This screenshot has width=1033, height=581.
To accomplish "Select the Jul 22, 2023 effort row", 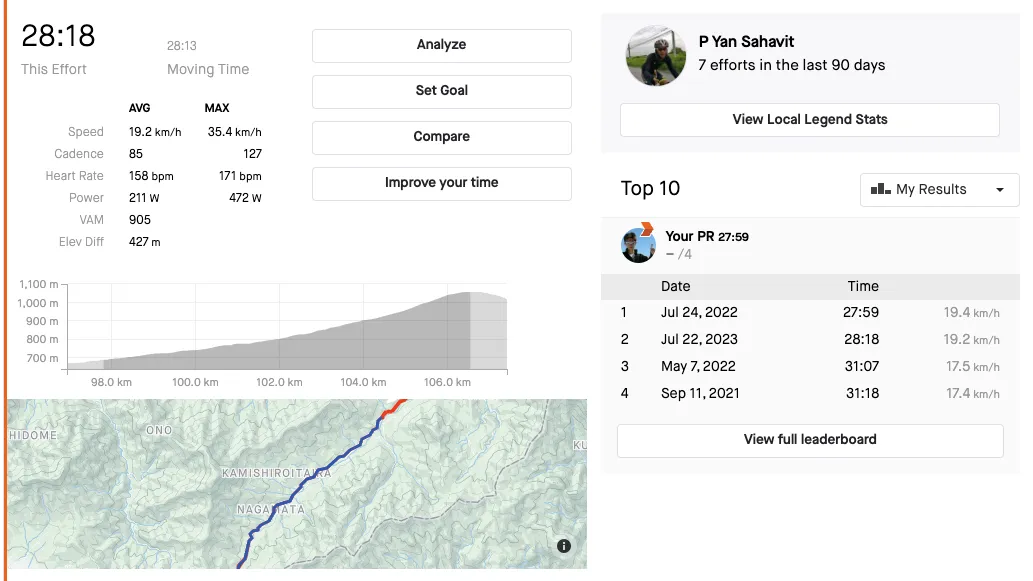I will [809, 339].
